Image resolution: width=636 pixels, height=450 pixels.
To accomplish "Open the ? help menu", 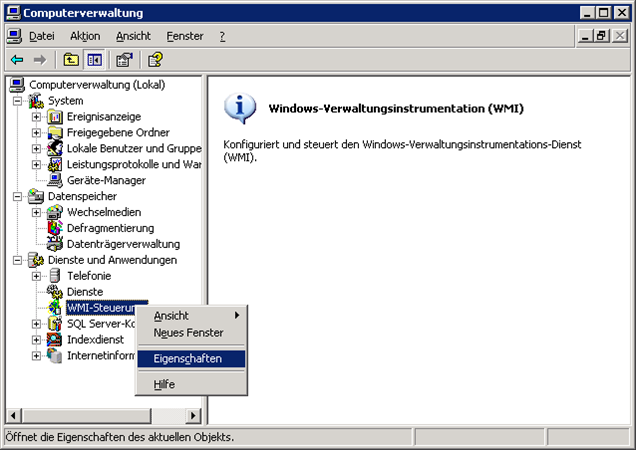I will pyautogui.click(x=222, y=36).
